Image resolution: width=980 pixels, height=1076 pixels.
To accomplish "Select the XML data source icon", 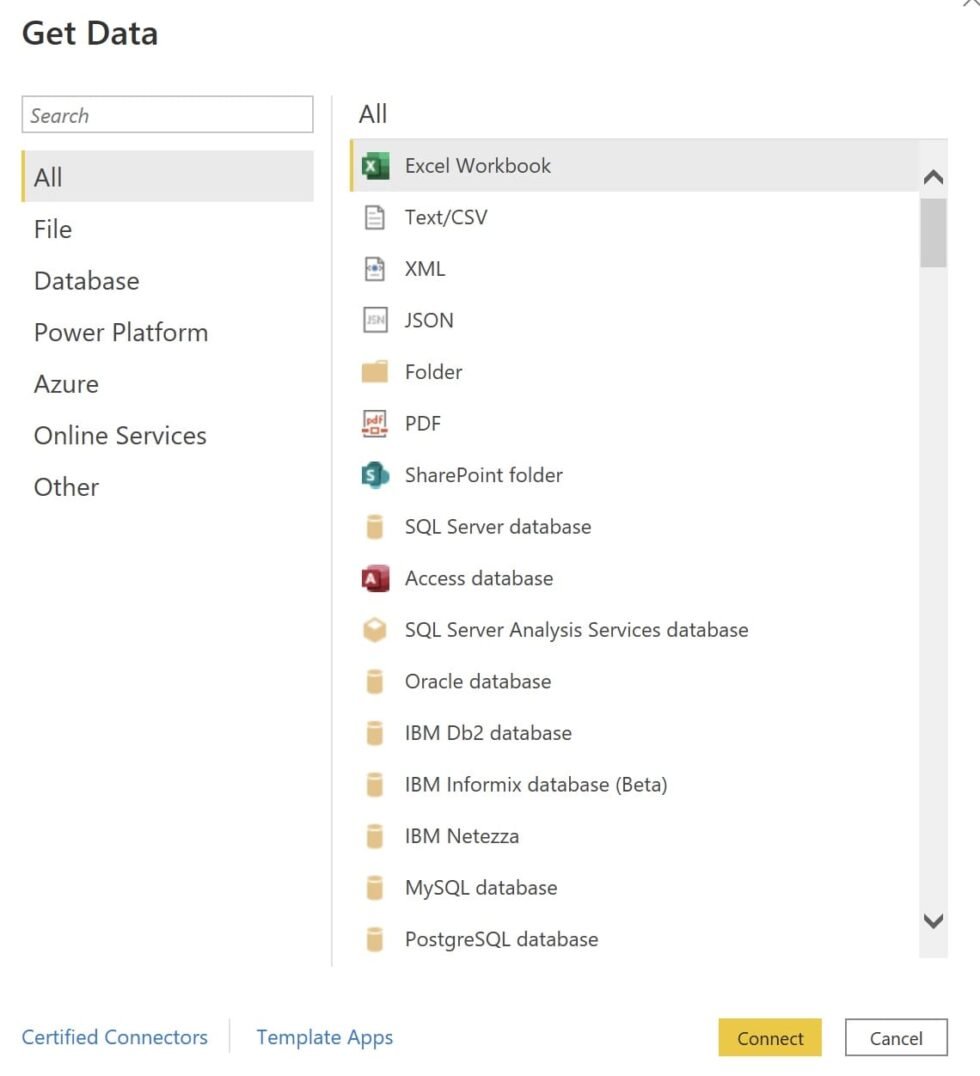I will click(374, 268).
